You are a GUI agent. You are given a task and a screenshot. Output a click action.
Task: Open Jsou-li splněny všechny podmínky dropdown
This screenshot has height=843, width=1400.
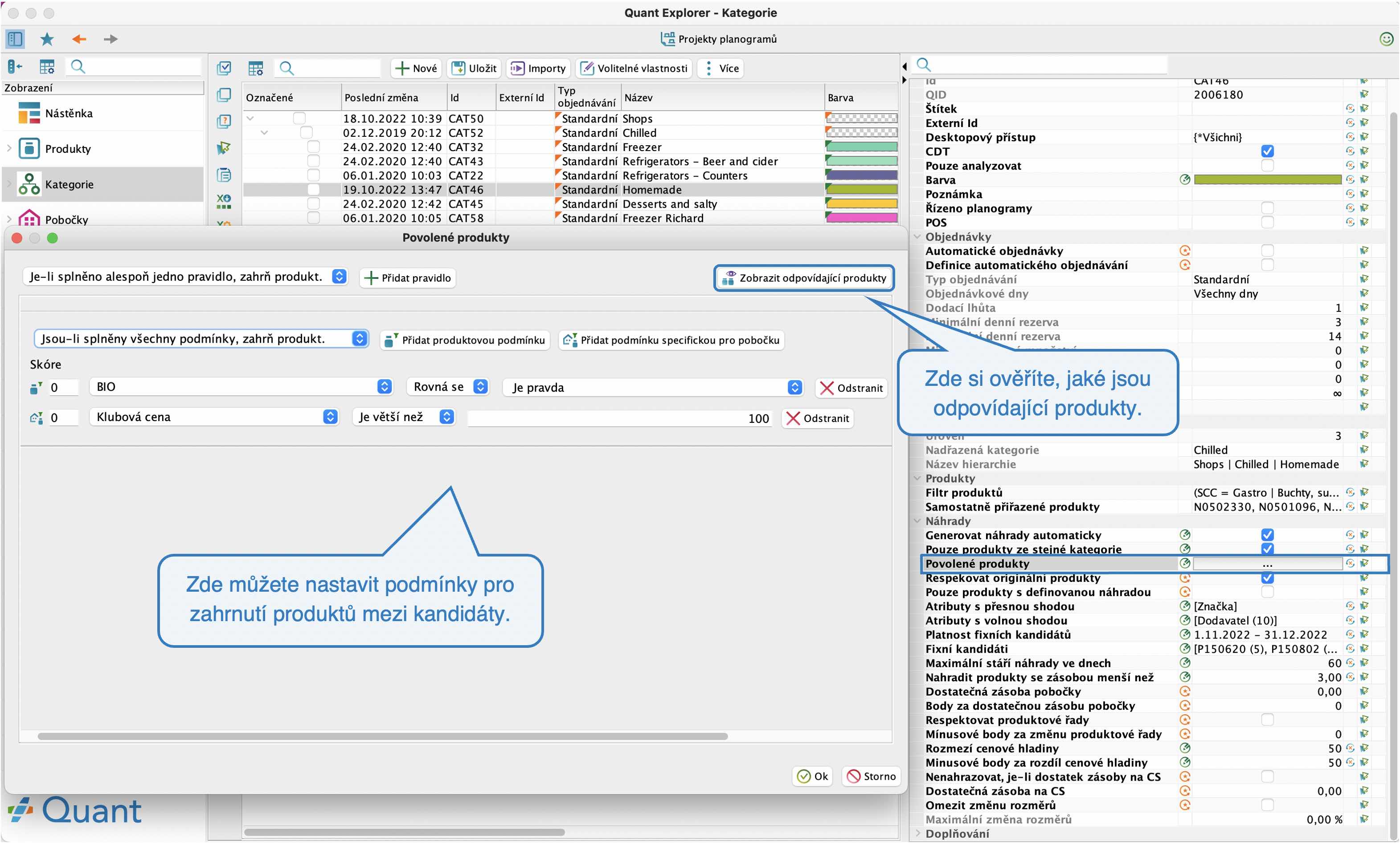tap(201, 339)
